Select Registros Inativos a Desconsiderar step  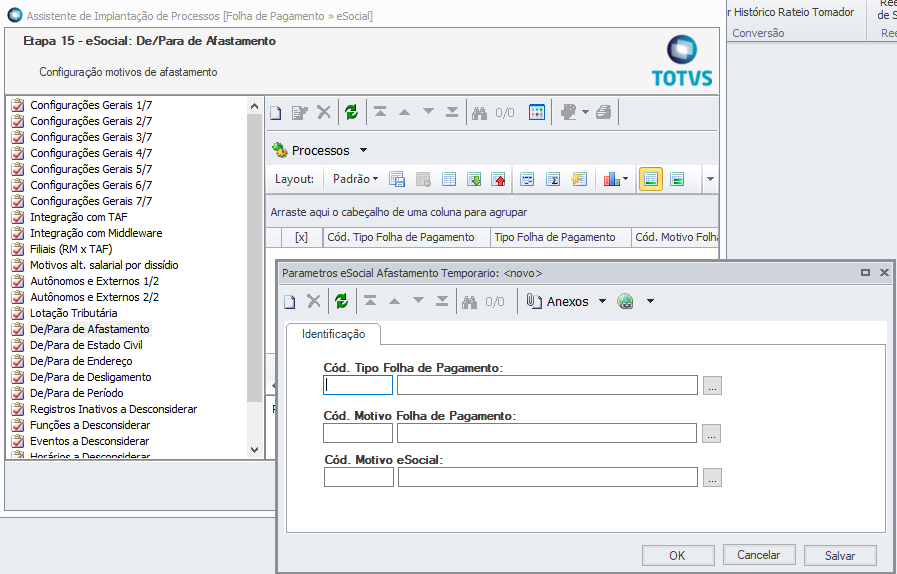[x=113, y=410]
